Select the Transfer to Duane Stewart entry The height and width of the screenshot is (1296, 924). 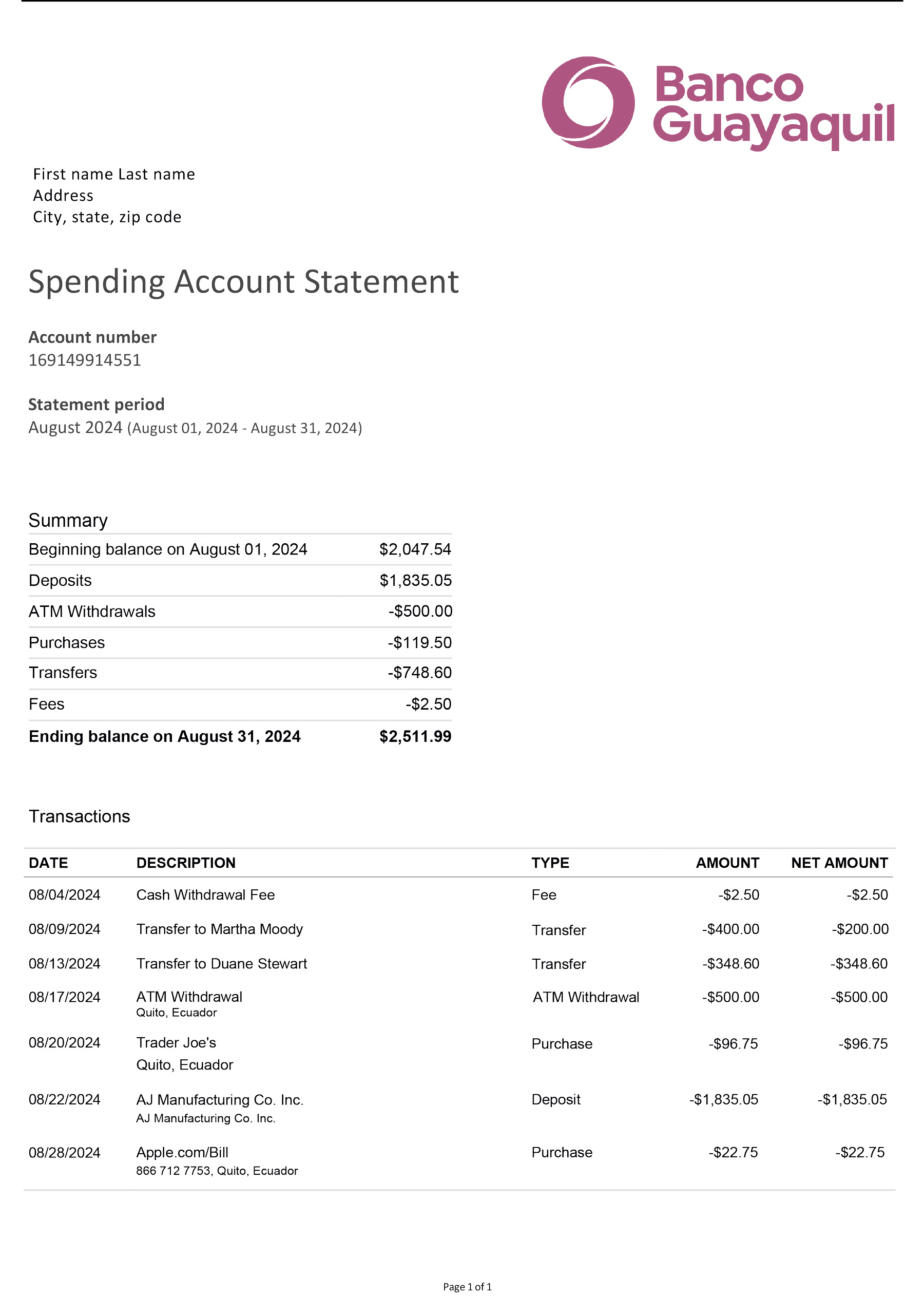coord(221,964)
